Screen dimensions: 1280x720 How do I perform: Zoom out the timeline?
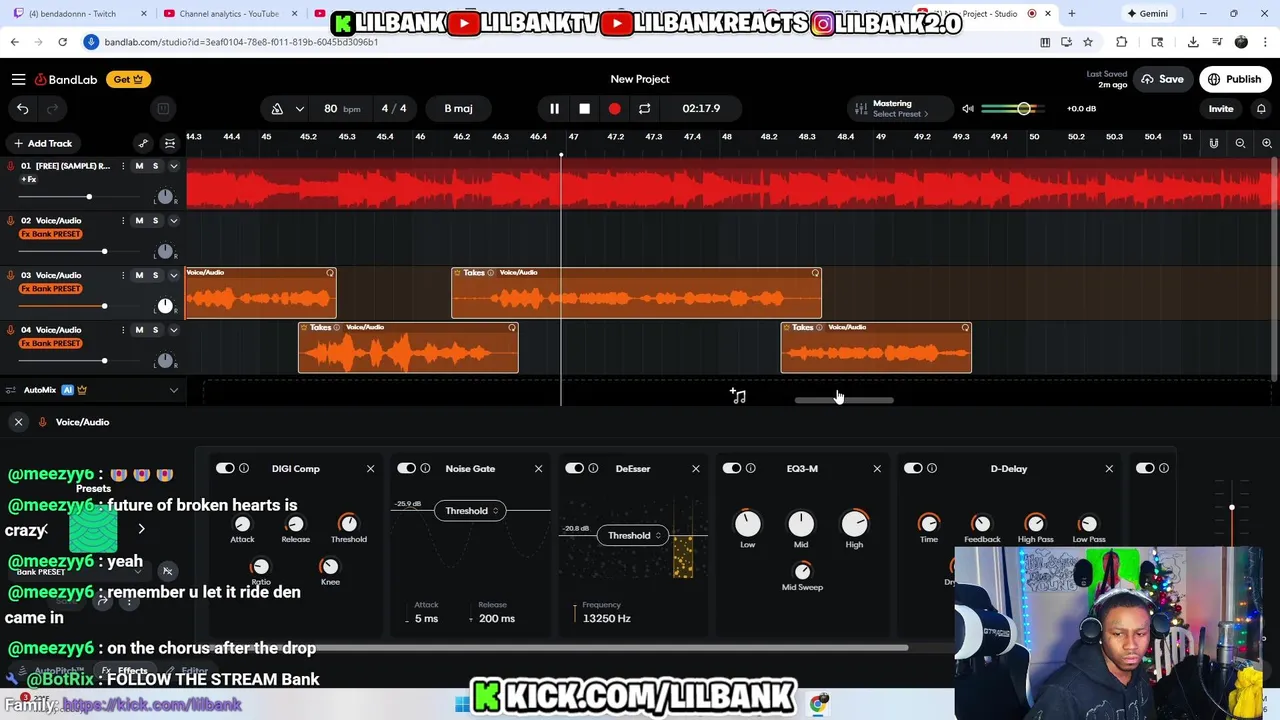coord(1240,143)
